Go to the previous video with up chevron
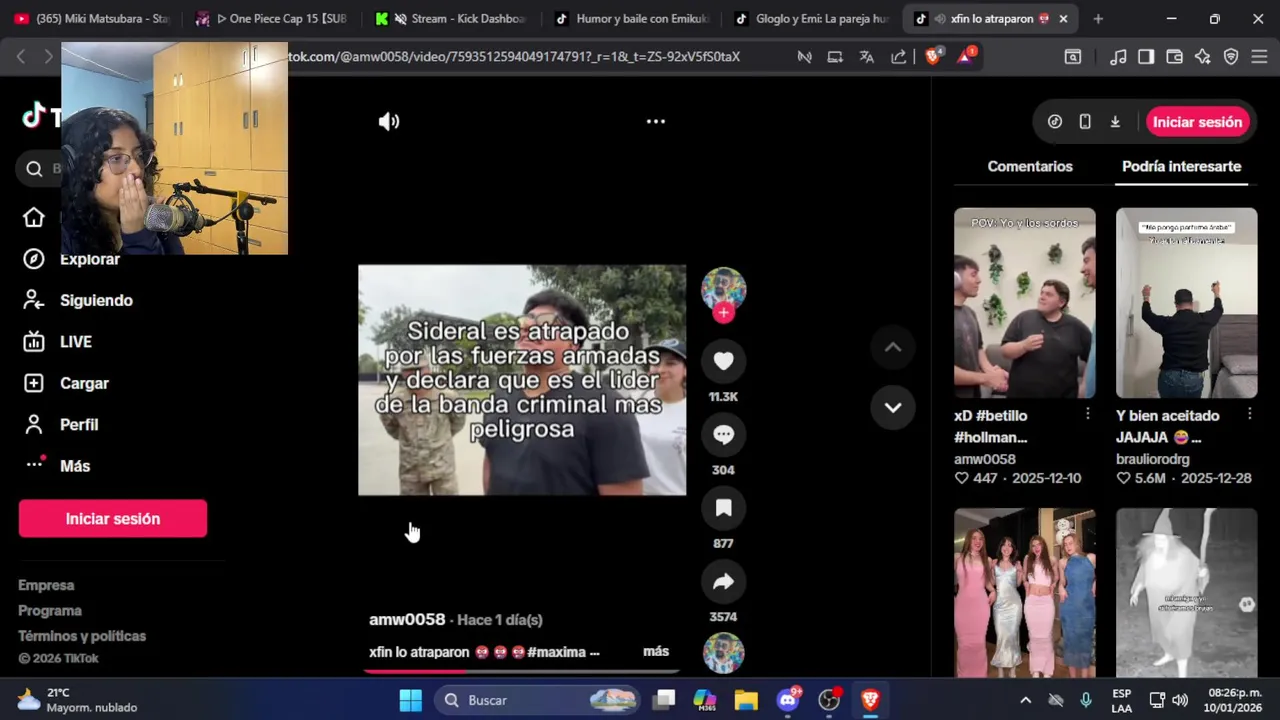The height and width of the screenshot is (720, 1280). click(x=893, y=348)
